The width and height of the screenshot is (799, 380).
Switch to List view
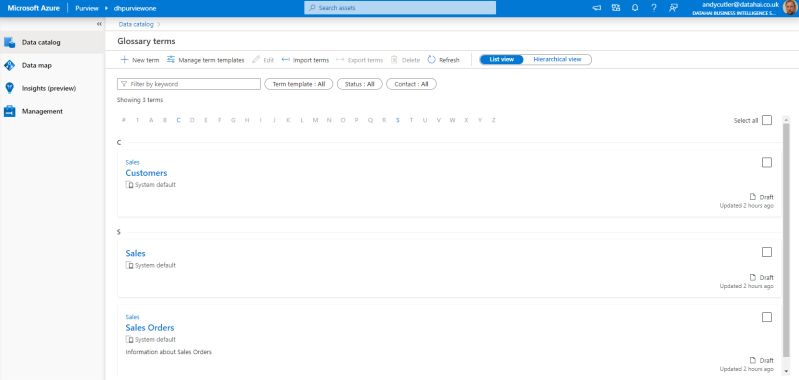[x=501, y=60]
